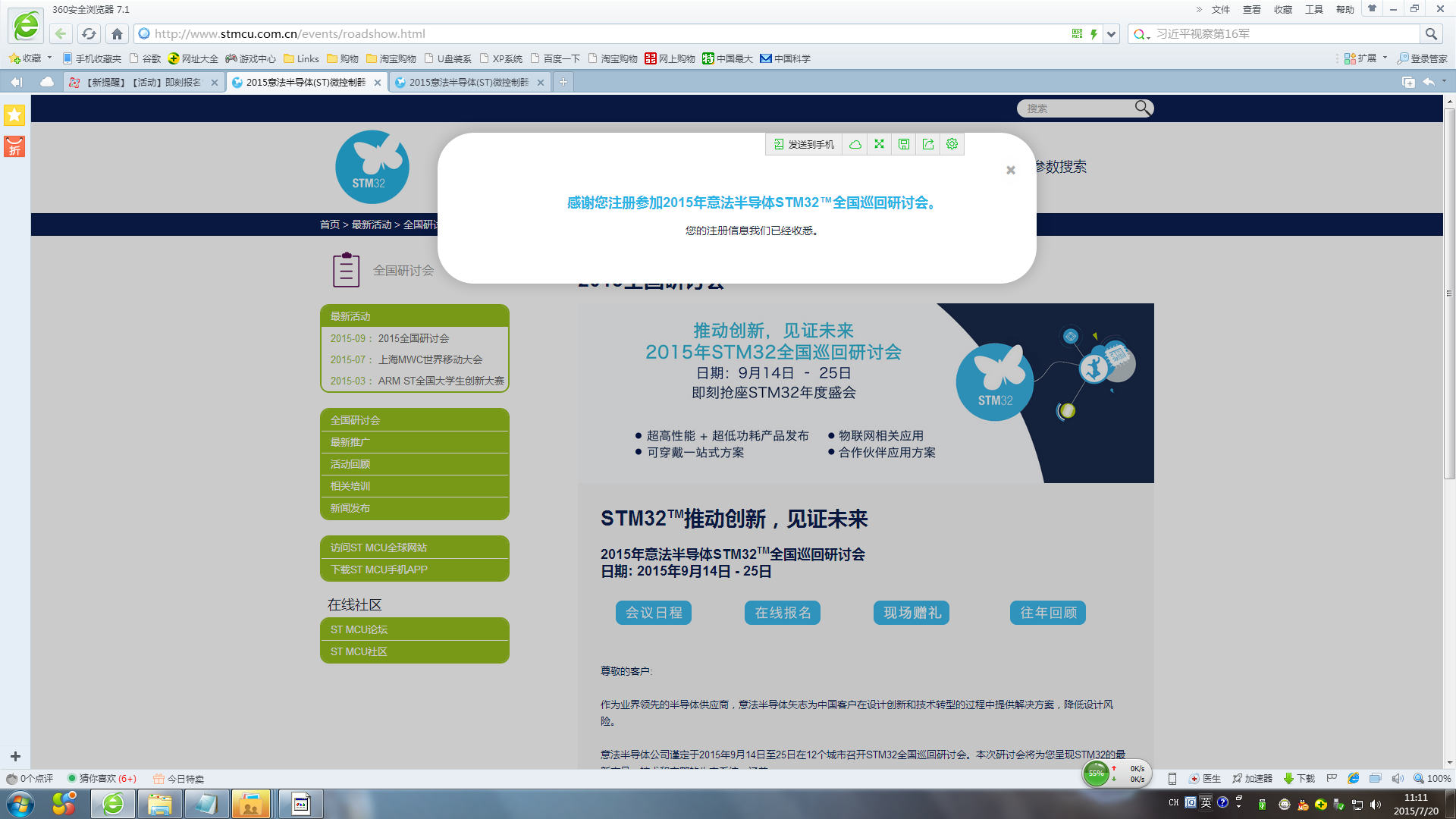Viewport: 1456px width, 819px height.
Task: Switch to the 【新提醒】【活动】 tab
Action: [143, 82]
